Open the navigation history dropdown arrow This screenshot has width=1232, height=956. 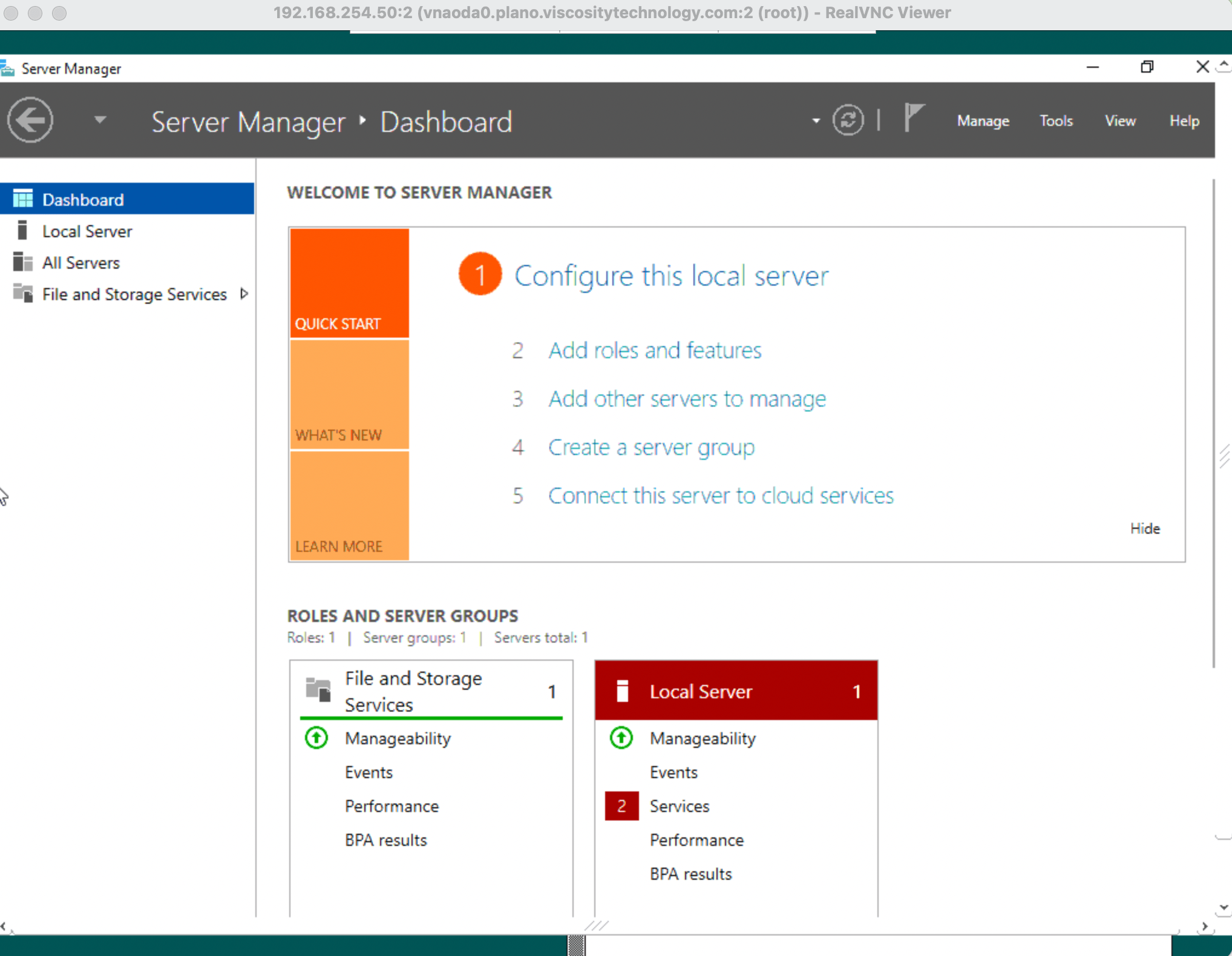pyautogui.click(x=100, y=119)
